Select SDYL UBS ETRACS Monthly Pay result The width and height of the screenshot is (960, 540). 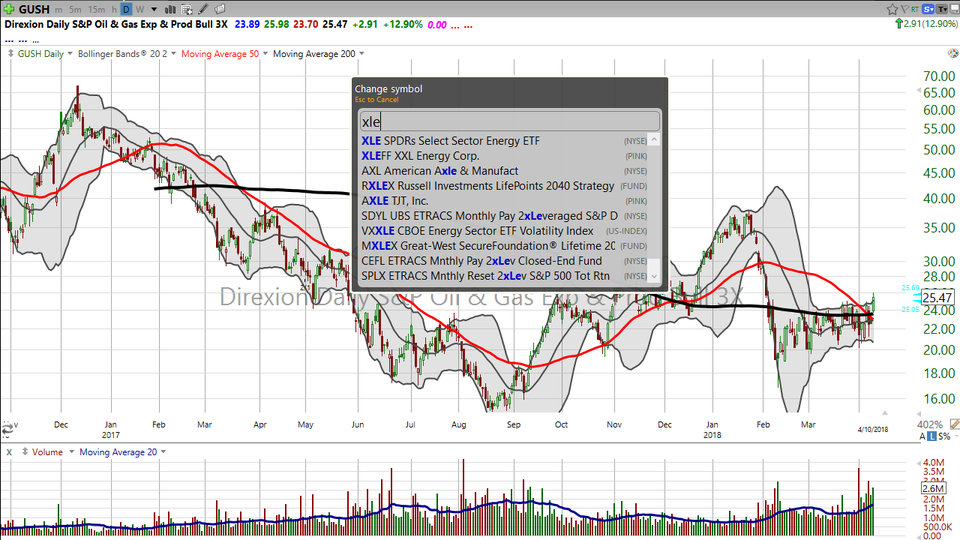click(504, 216)
